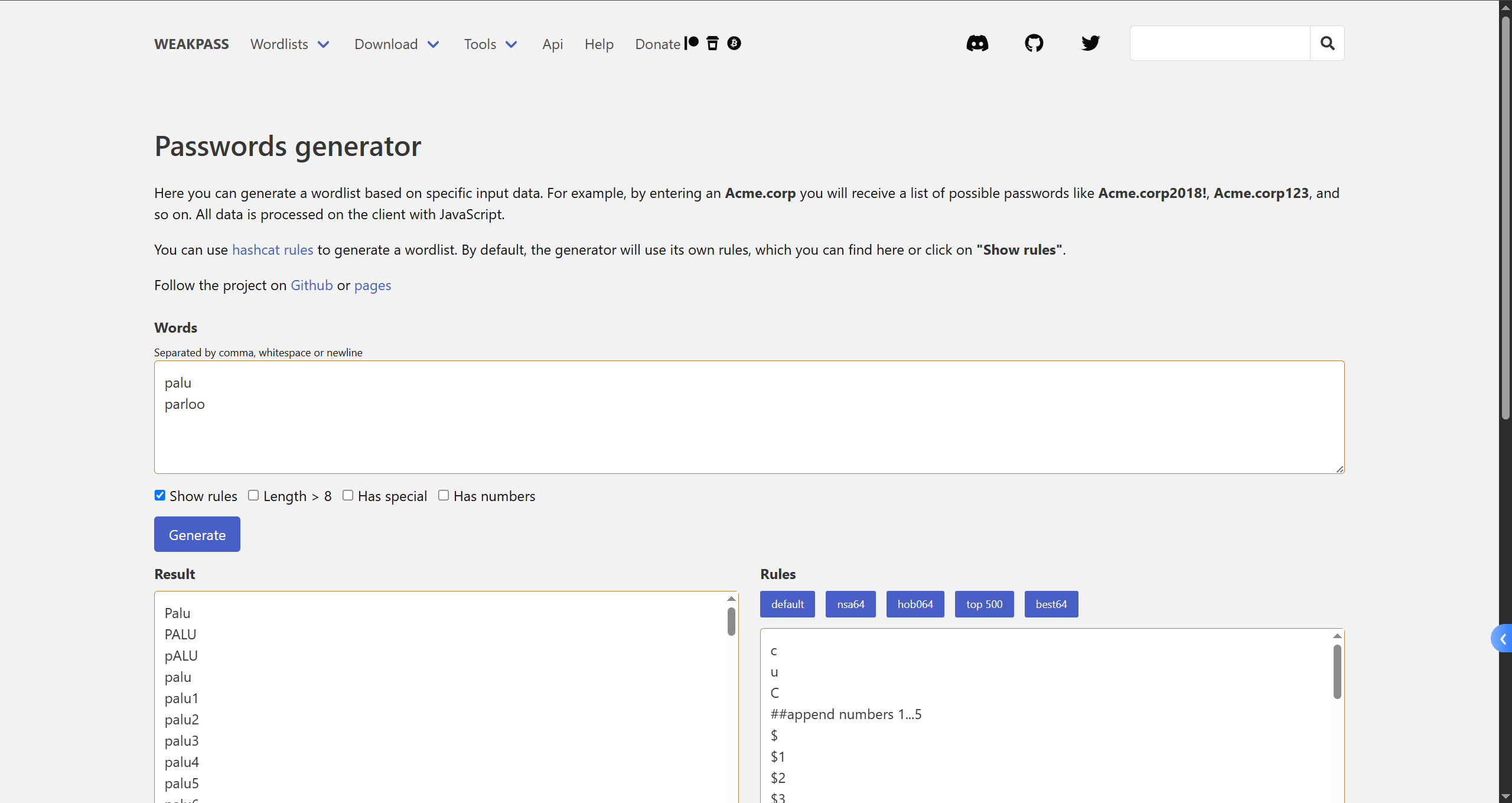Uncheck the Show rules checkbox
This screenshot has height=803, width=1512.
pyautogui.click(x=159, y=495)
